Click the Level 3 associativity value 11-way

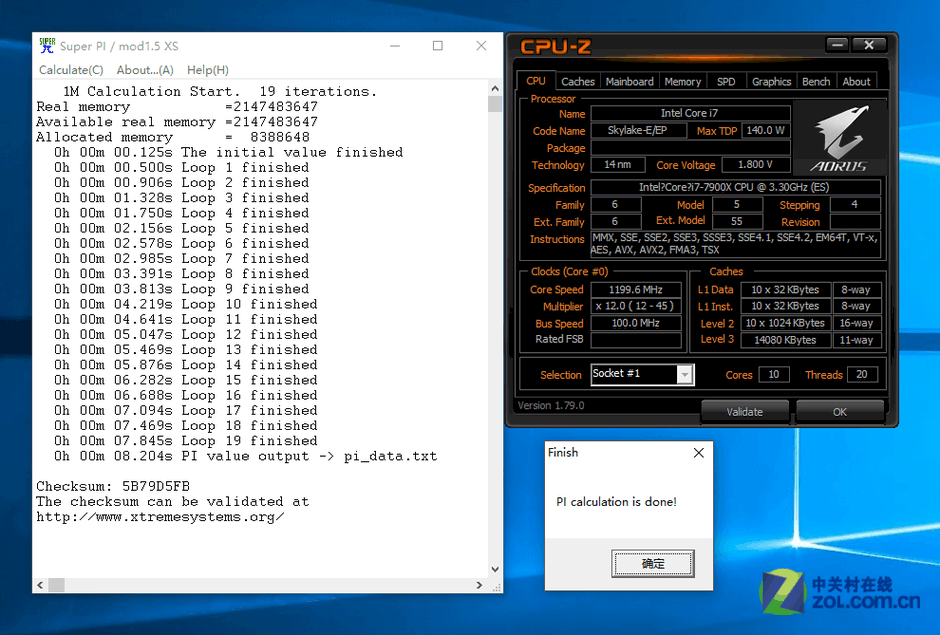point(857,340)
